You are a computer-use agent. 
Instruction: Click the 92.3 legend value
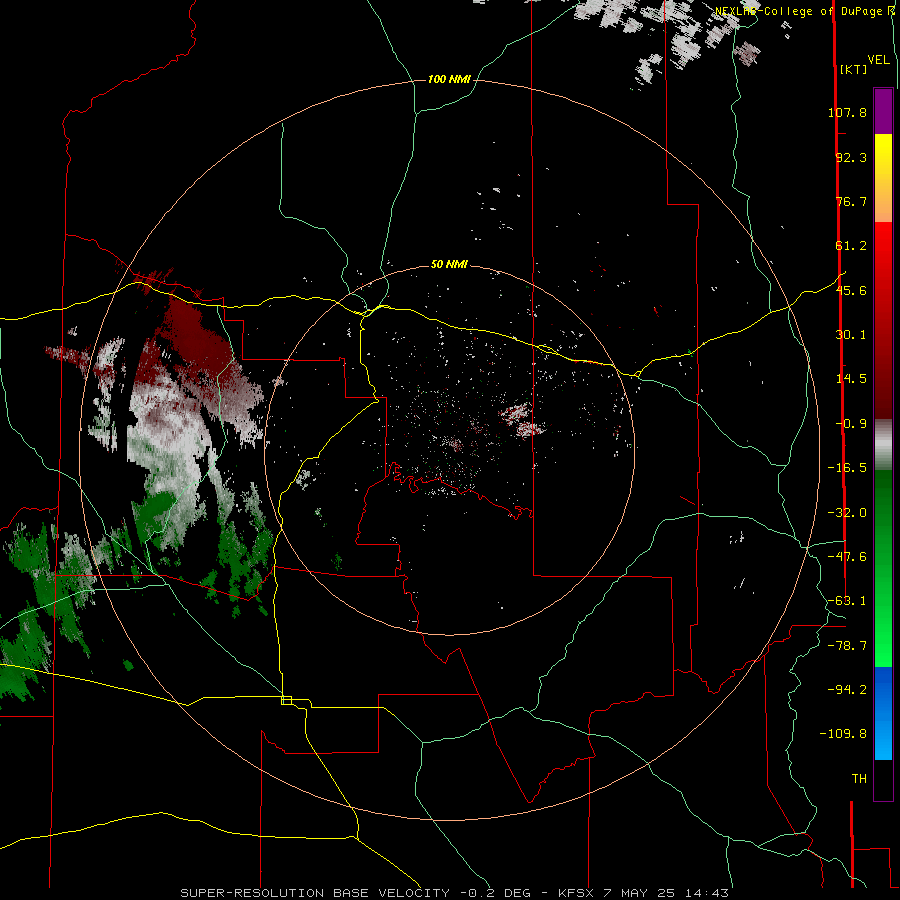click(851, 157)
